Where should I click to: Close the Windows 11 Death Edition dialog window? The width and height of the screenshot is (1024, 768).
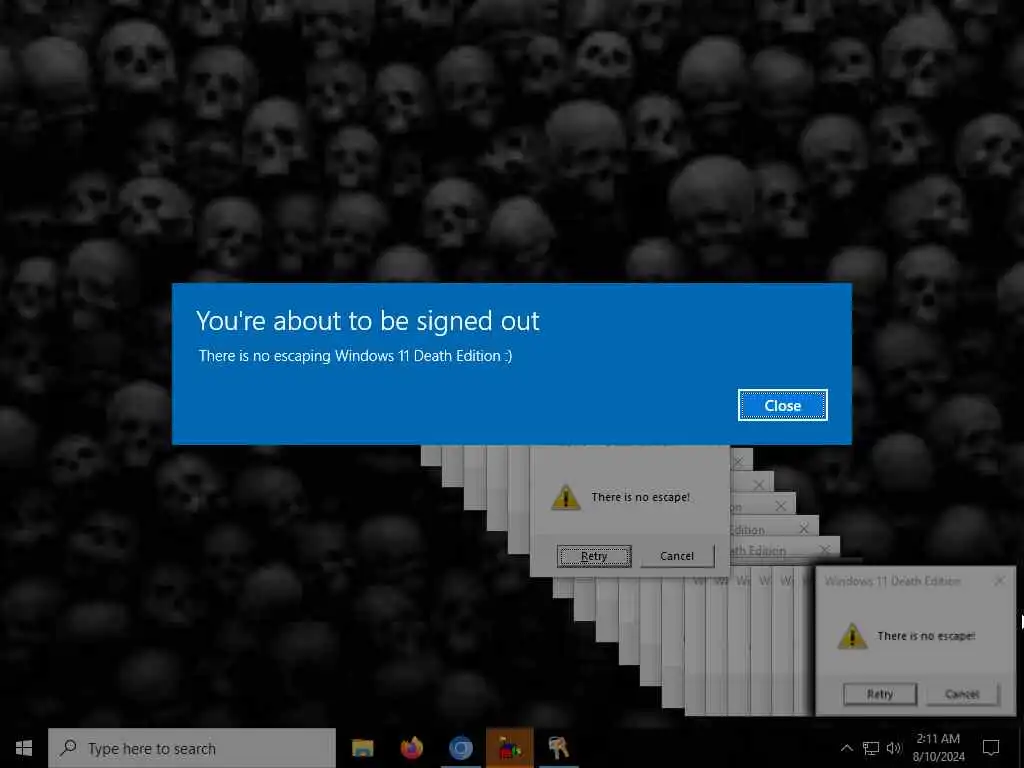[x=999, y=581]
